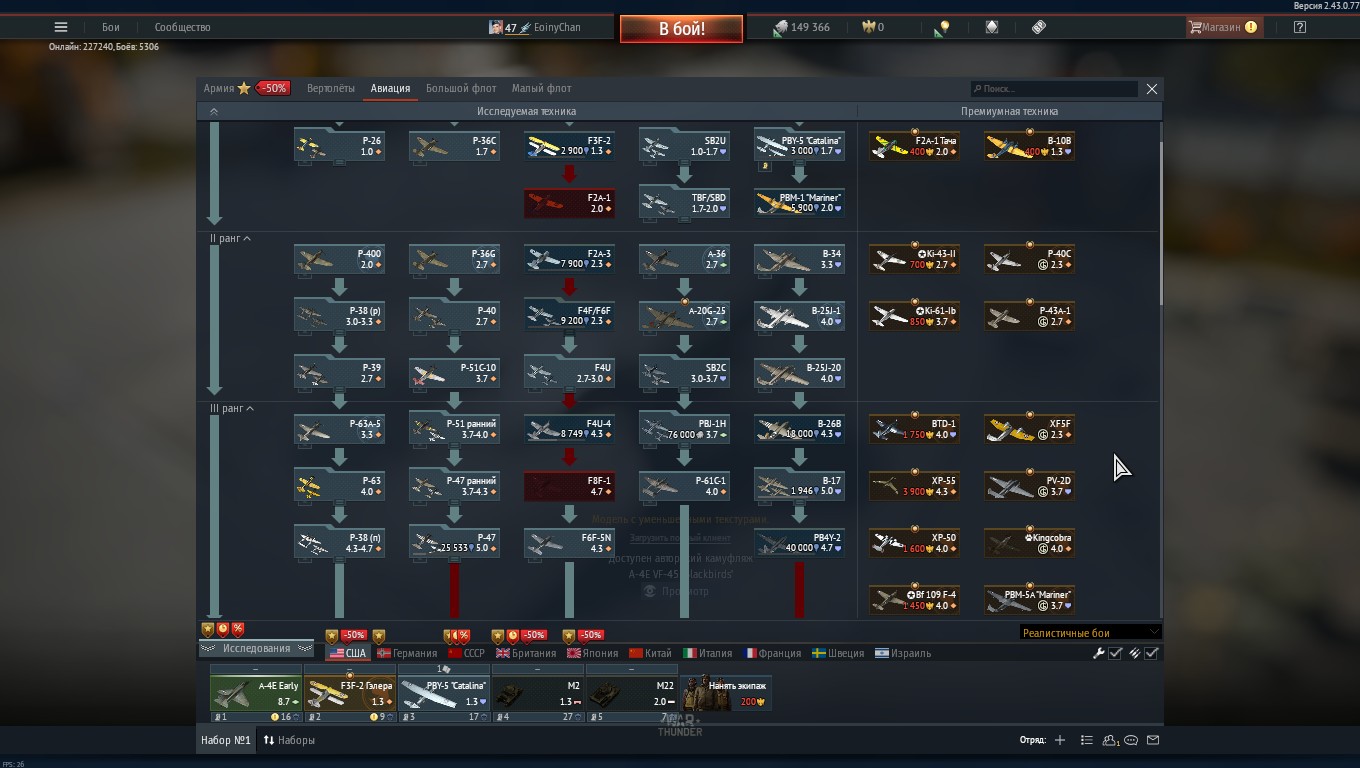Select the Япония nation tab
Image resolution: width=1360 pixels, height=768 pixels.
pyautogui.click(x=592, y=653)
